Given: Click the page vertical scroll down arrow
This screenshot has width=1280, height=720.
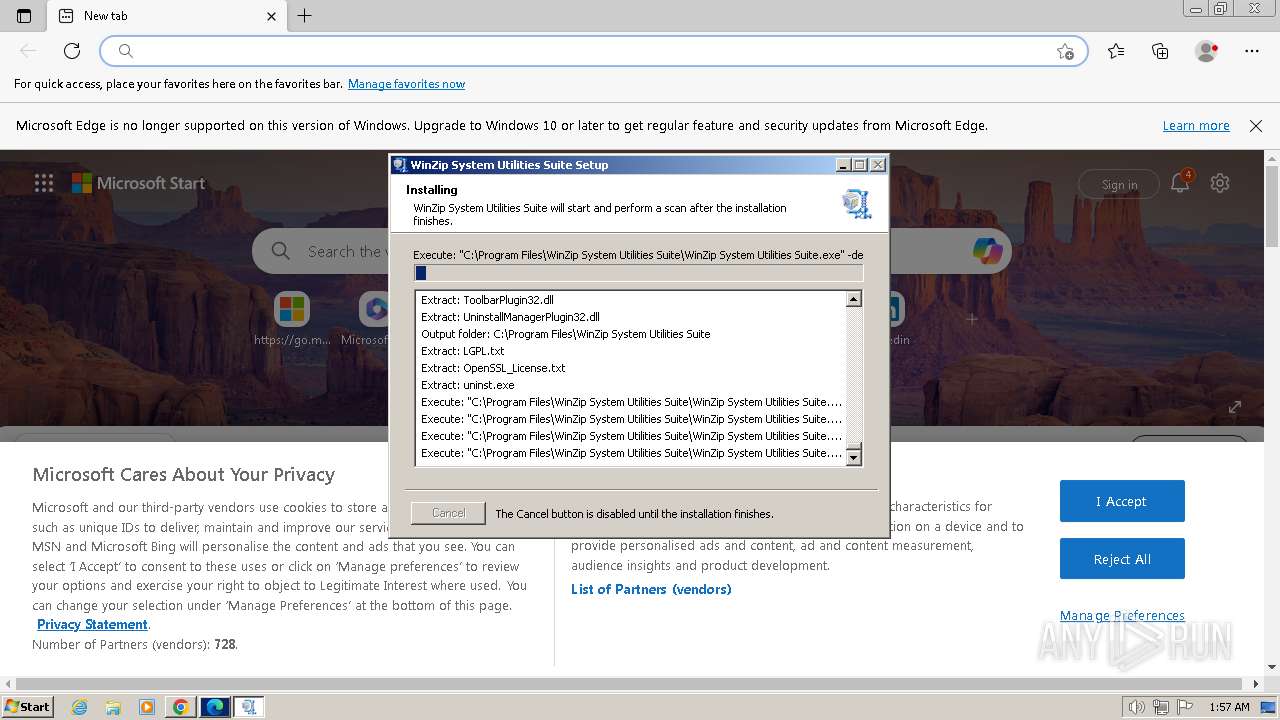Looking at the screenshot, I should coord(1272,667).
